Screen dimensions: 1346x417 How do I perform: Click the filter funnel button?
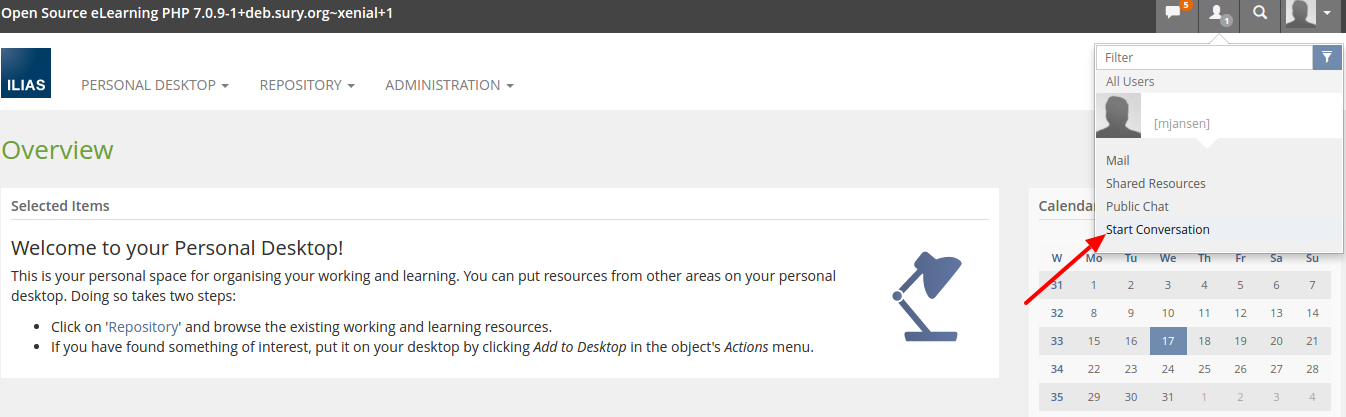coord(1327,57)
